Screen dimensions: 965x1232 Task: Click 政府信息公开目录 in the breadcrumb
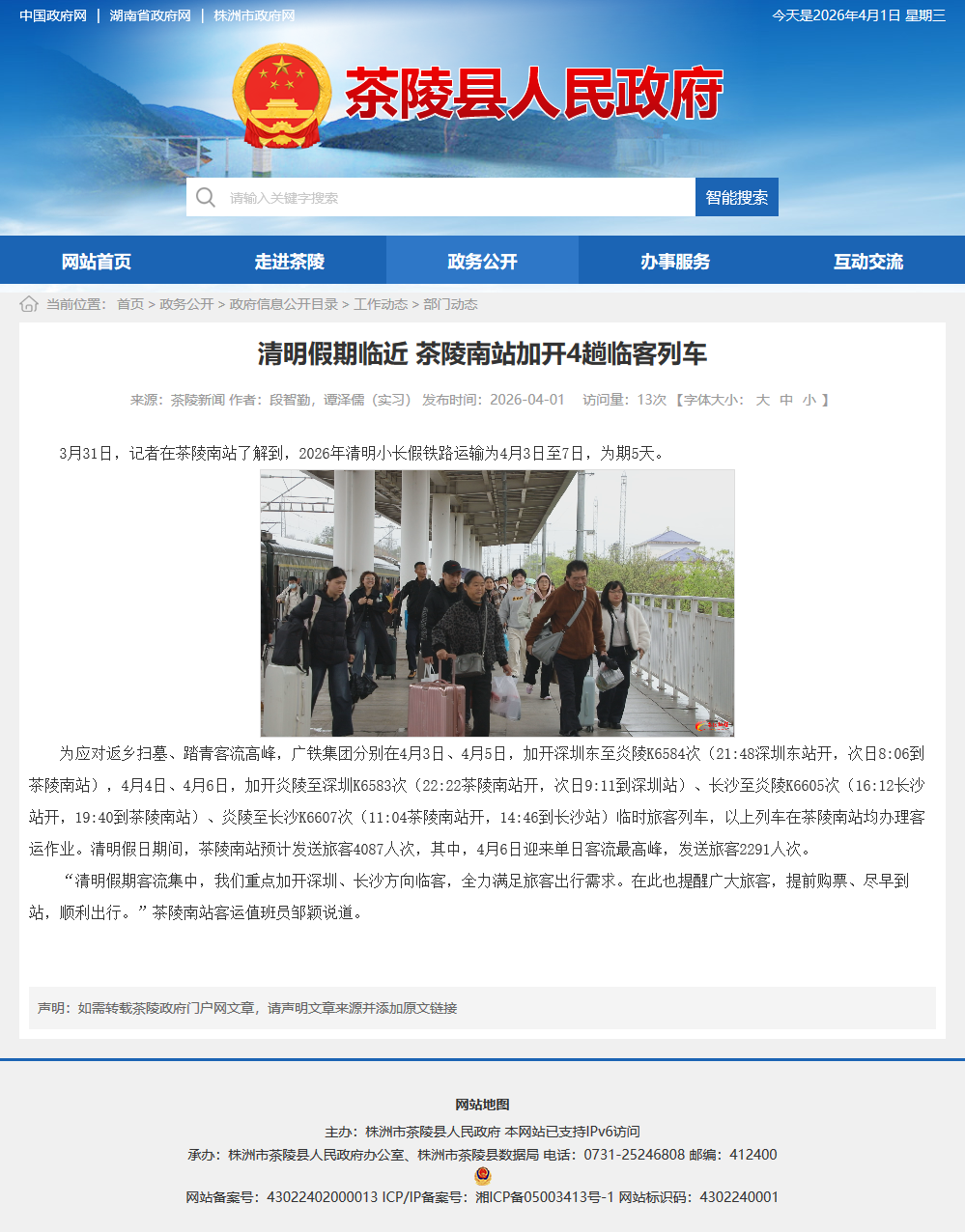(x=284, y=304)
